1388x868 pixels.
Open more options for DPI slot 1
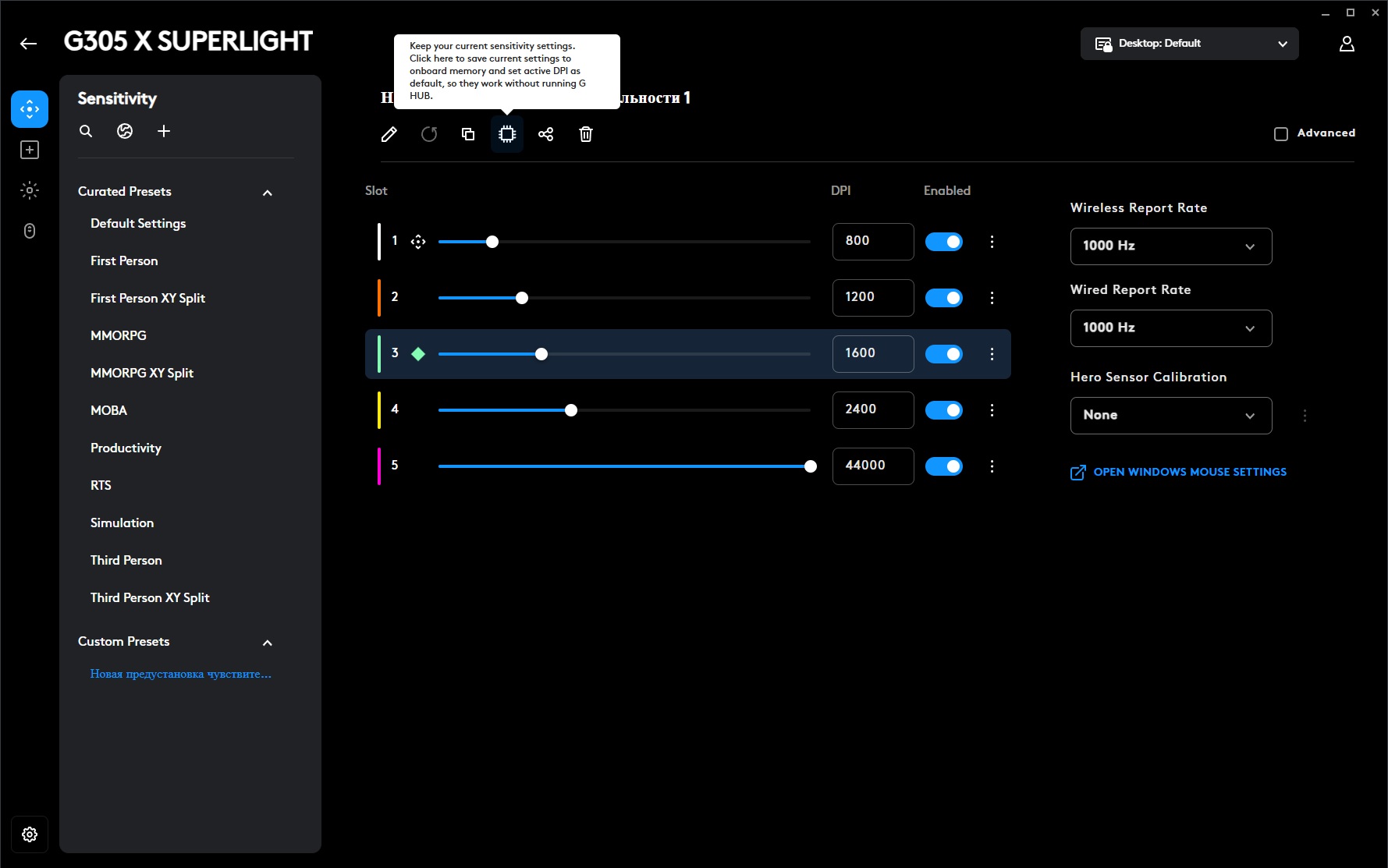[x=992, y=242]
